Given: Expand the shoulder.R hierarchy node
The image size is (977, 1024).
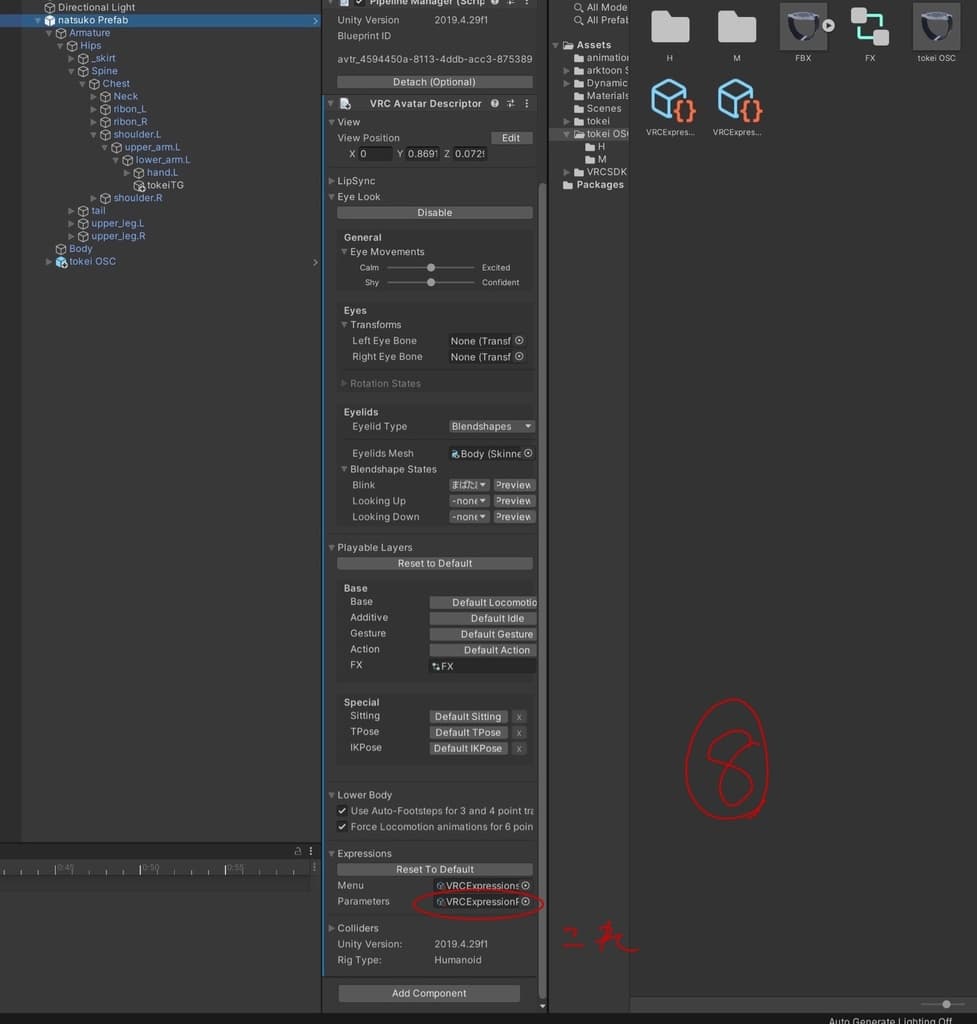Looking at the screenshot, I should (x=94, y=198).
